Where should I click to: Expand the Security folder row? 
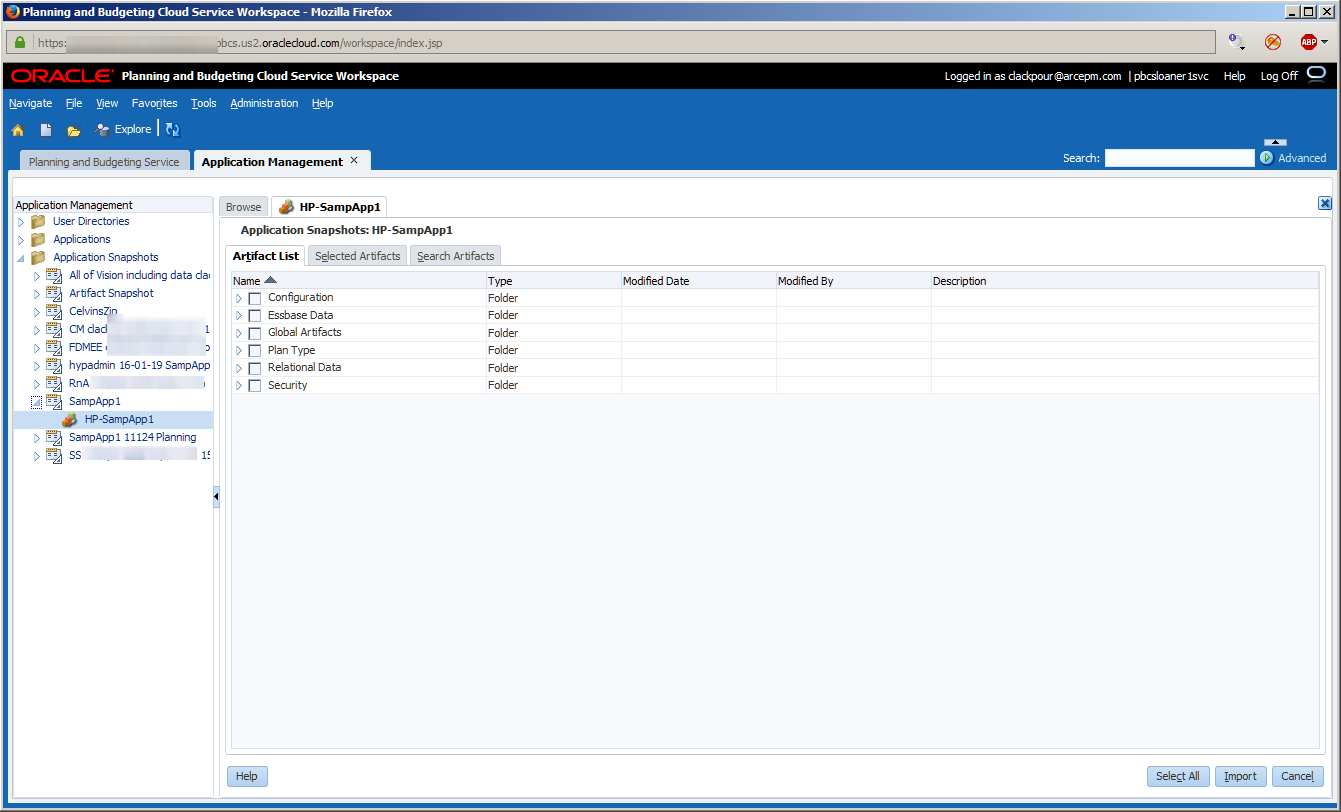[x=239, y=386]
